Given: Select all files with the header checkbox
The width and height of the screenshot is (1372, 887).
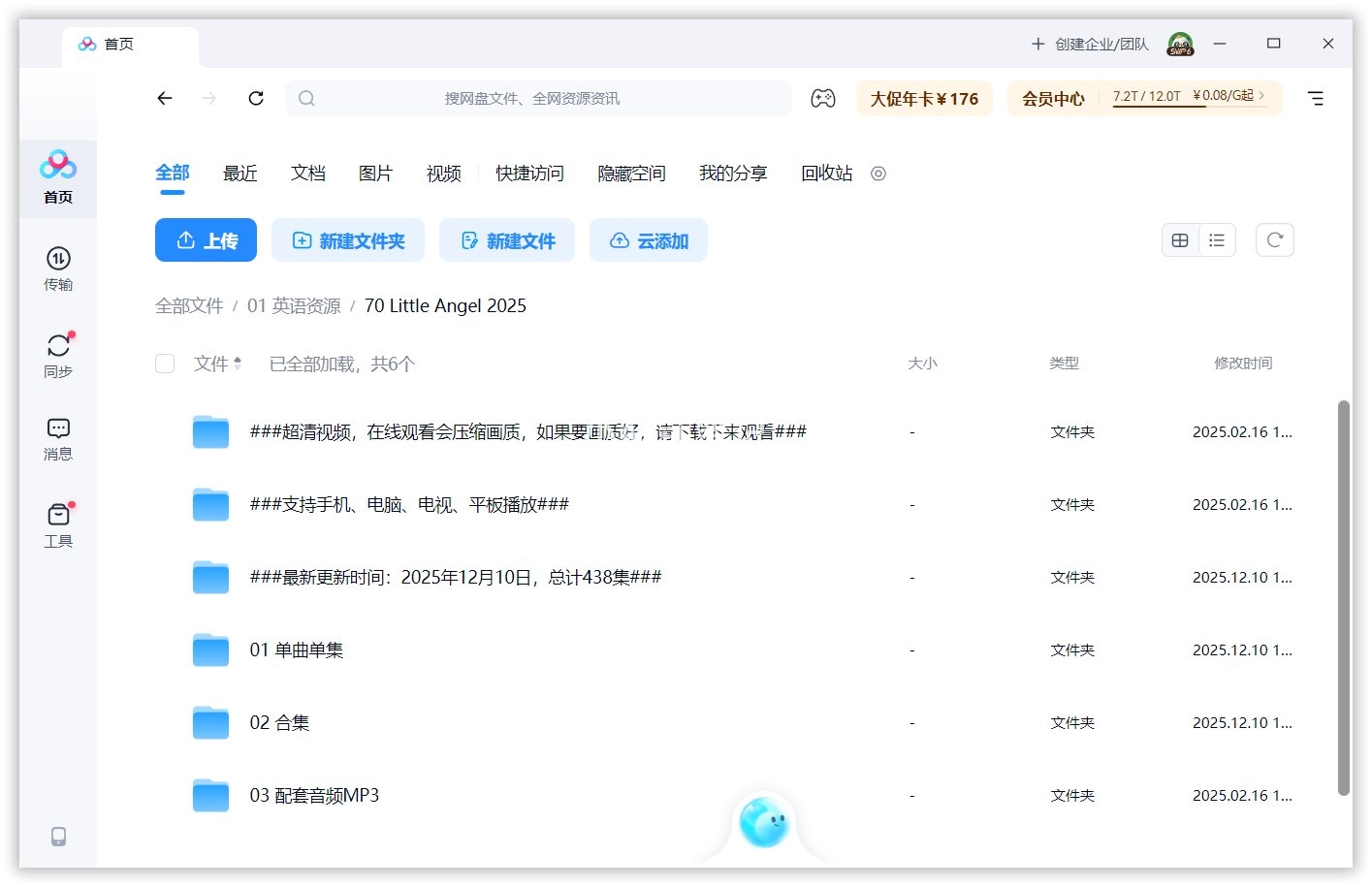Looking at the screenshot, I should click(x=165, y=364).
